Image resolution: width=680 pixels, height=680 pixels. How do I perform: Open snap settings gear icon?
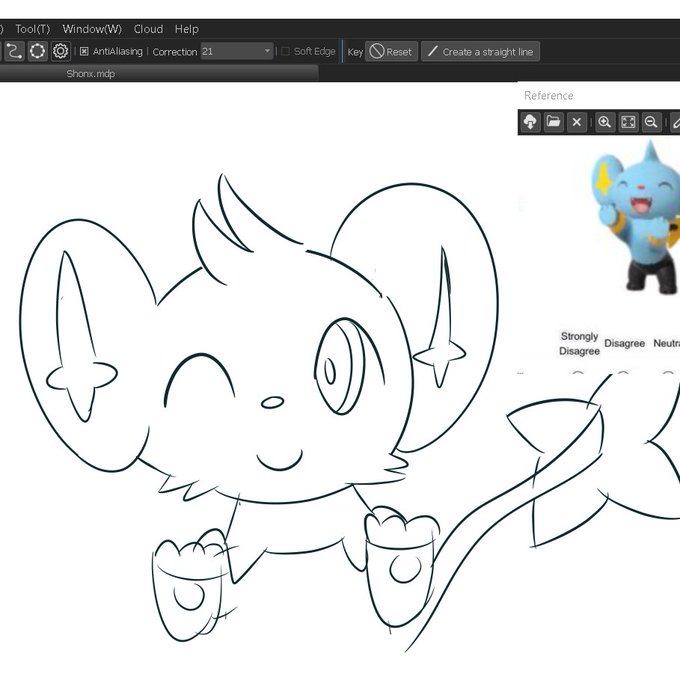60,51
